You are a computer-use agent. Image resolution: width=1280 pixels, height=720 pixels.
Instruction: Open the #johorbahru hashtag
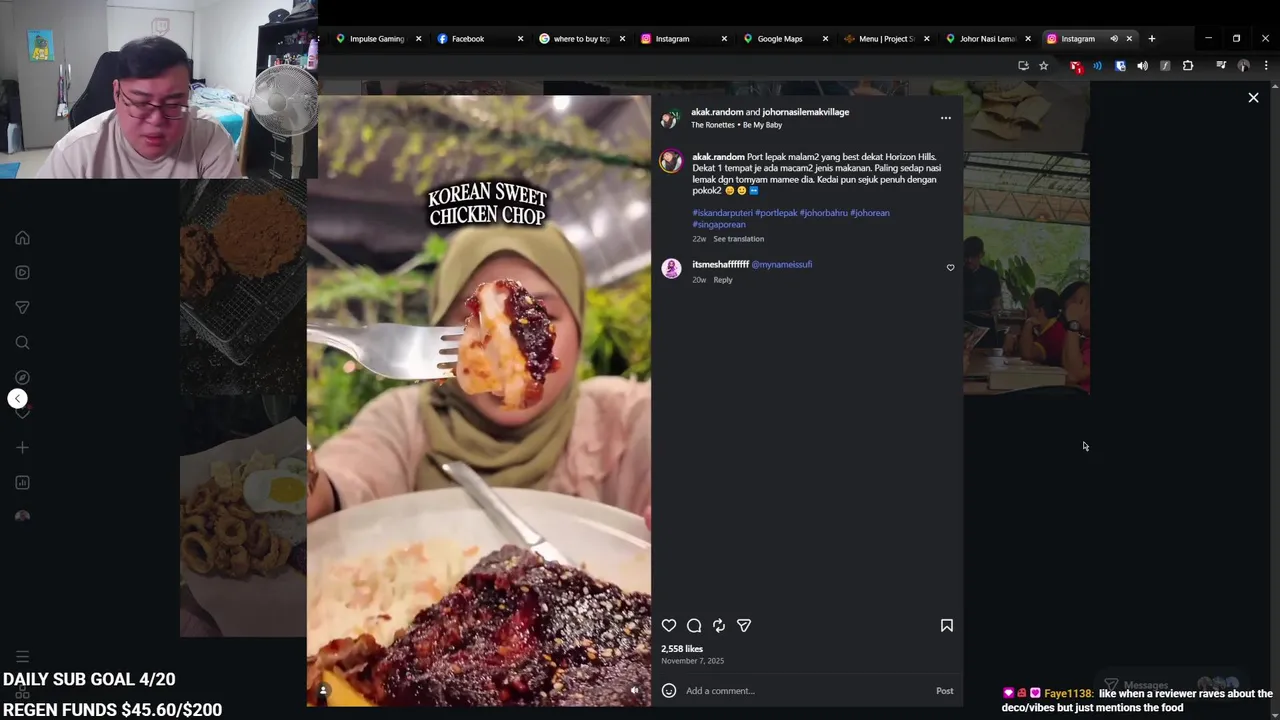(823, 213)
